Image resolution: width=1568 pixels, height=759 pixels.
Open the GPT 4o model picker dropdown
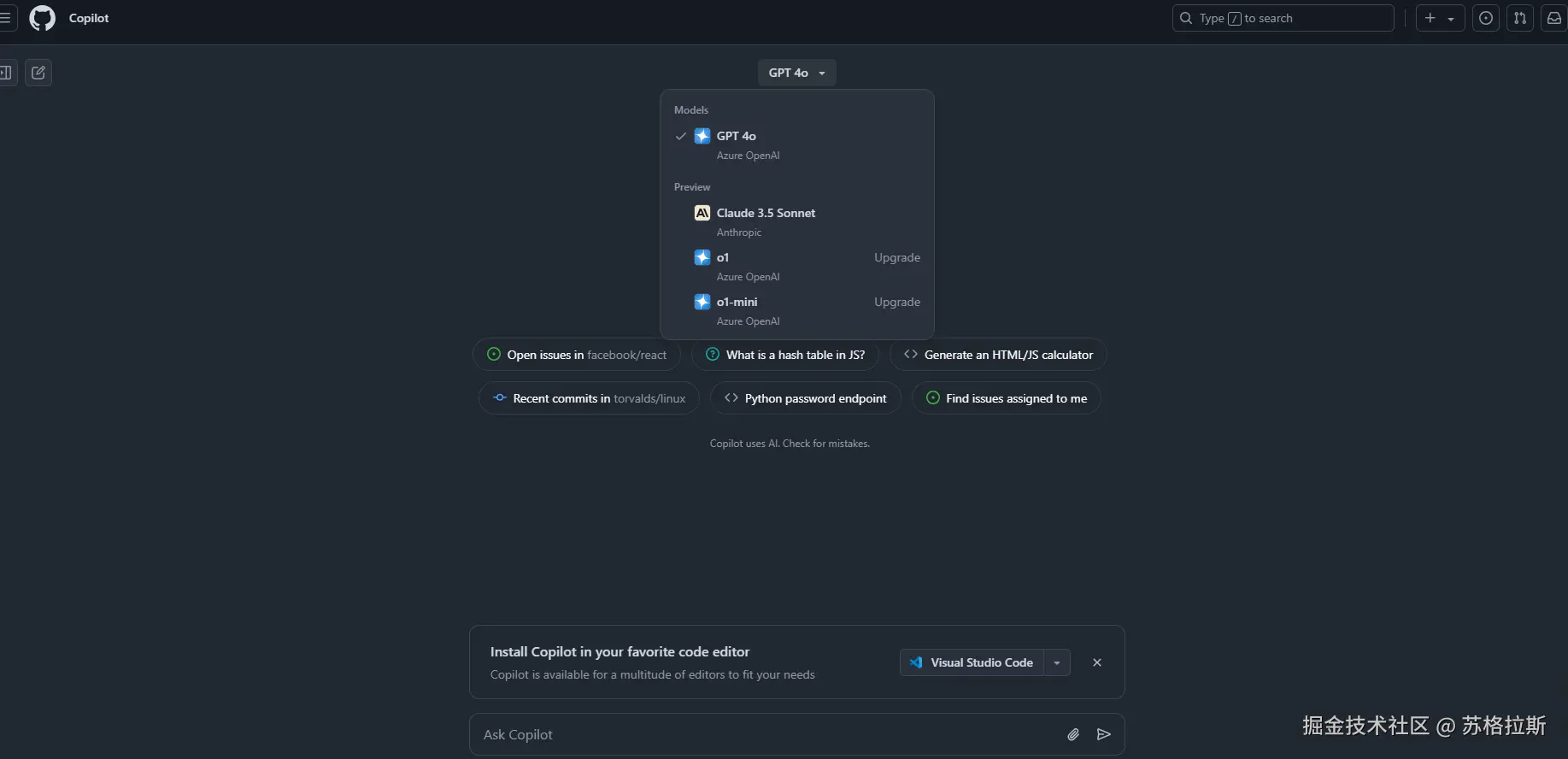(797, 73)
